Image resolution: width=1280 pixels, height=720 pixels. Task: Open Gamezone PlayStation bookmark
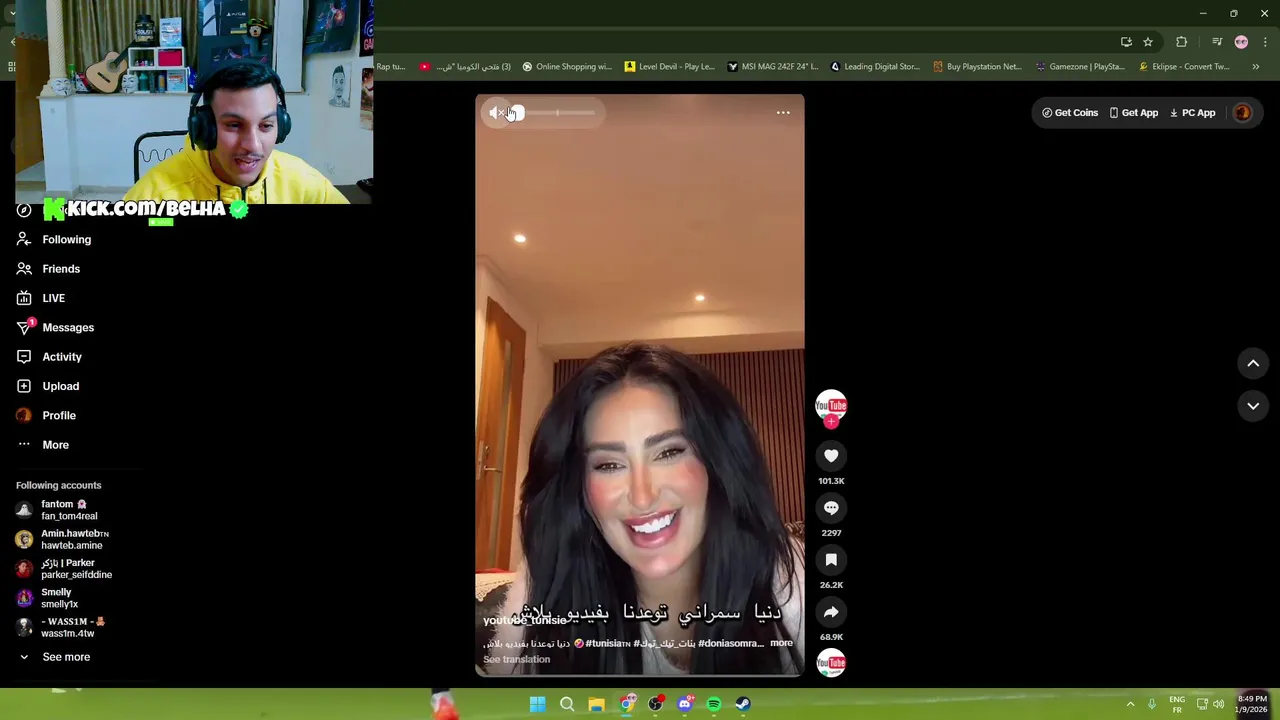click(1080, 67)
